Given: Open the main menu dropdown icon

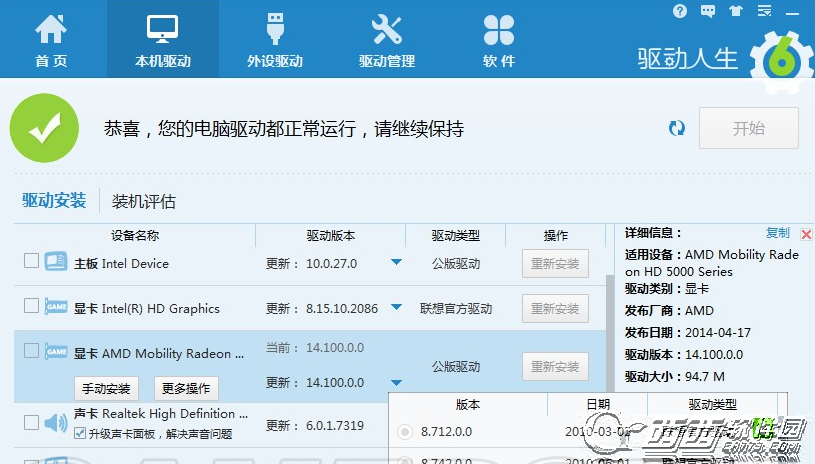Looking at the screenshot, I should click(x=764, y=11).
